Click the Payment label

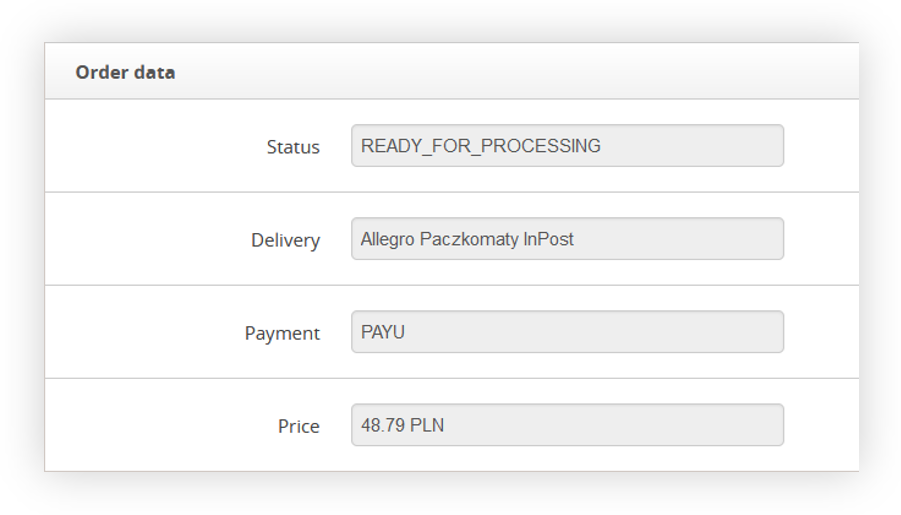tap(282, 333)
